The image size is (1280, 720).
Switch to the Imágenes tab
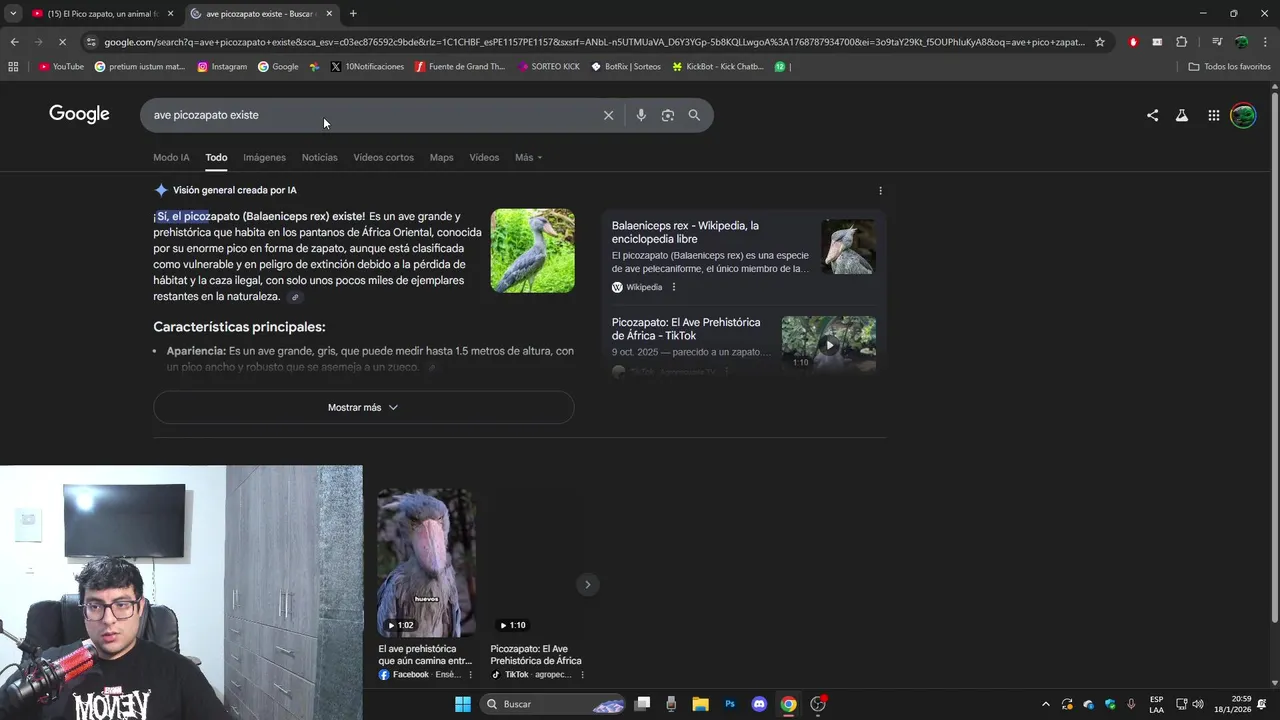[264, 157]
